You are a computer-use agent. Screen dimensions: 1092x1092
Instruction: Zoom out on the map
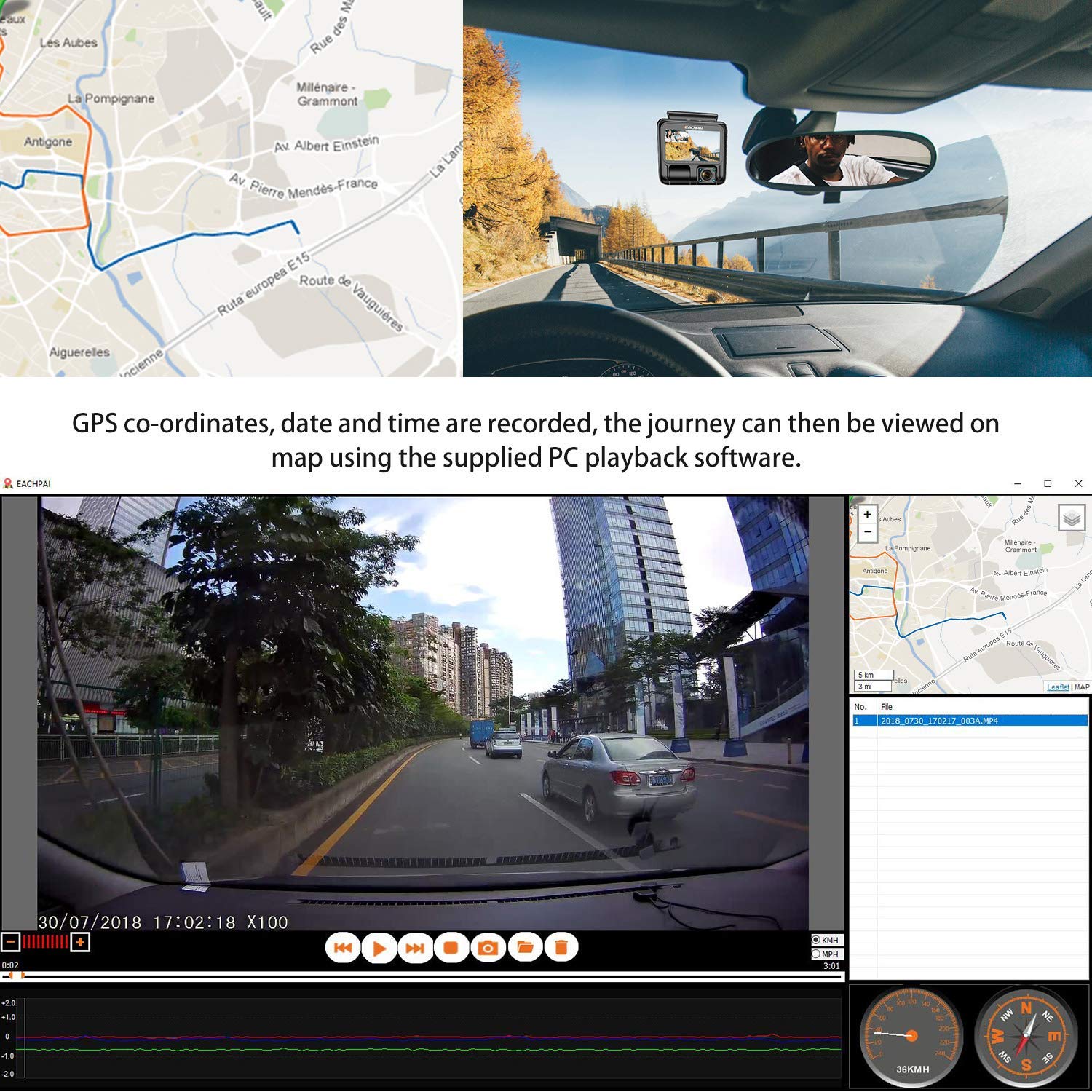[868, 531]
